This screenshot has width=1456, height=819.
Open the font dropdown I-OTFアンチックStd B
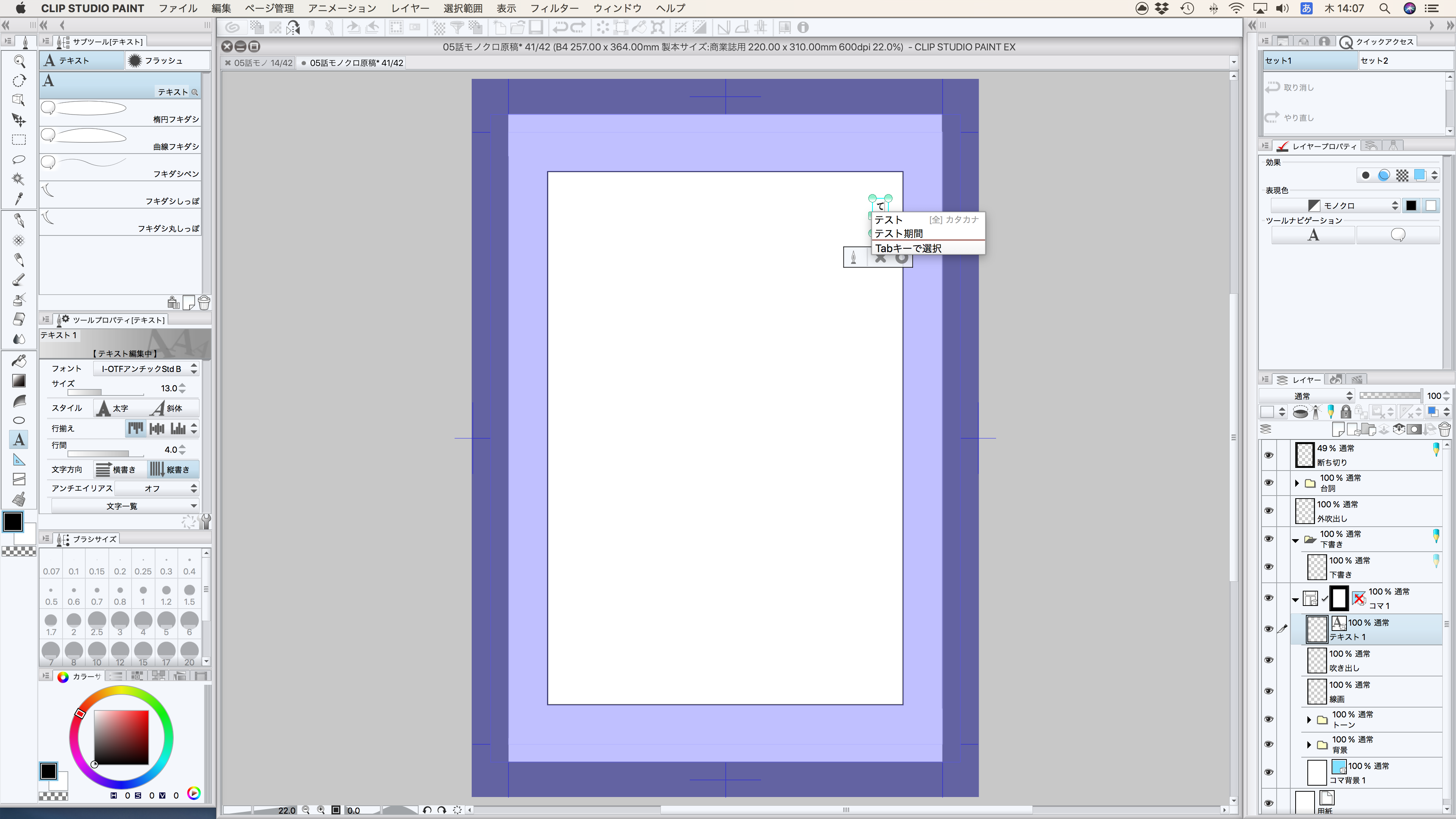tap(146, 369)
